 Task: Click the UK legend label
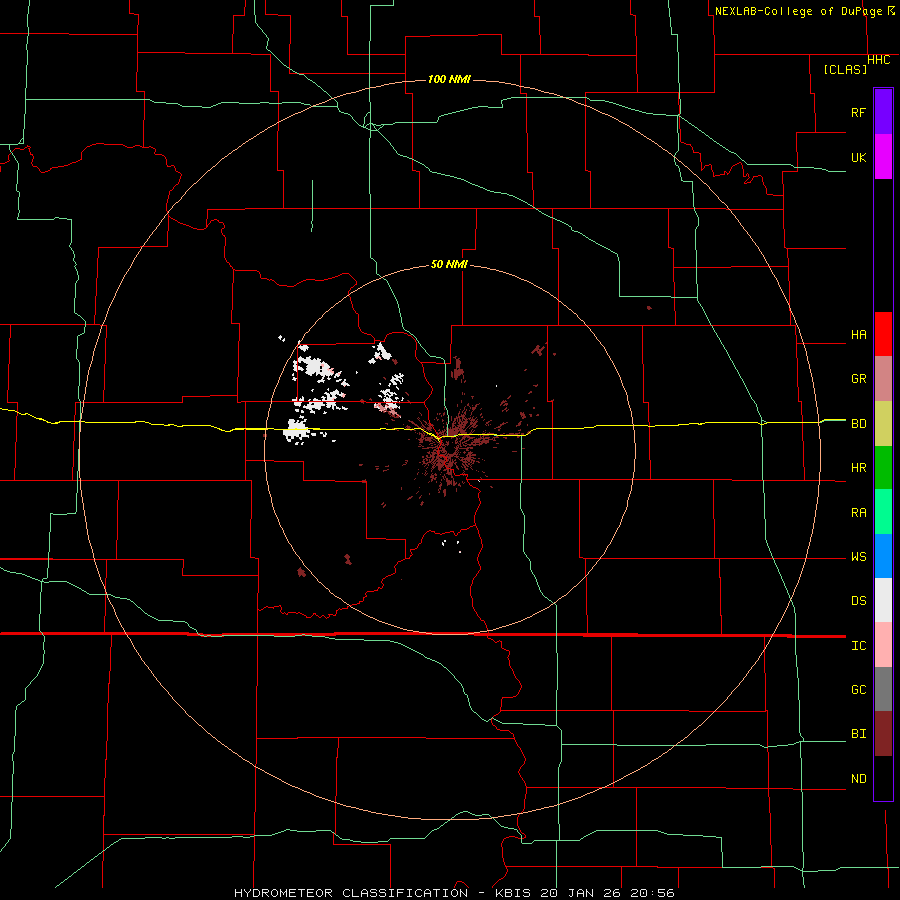tap(858, 157)
